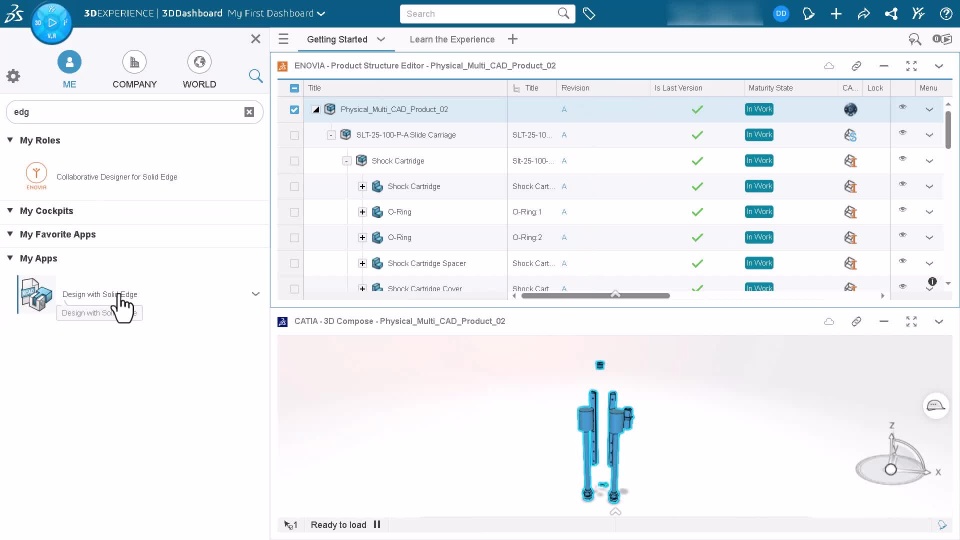Collapse the My Apps section

point(10,258)
